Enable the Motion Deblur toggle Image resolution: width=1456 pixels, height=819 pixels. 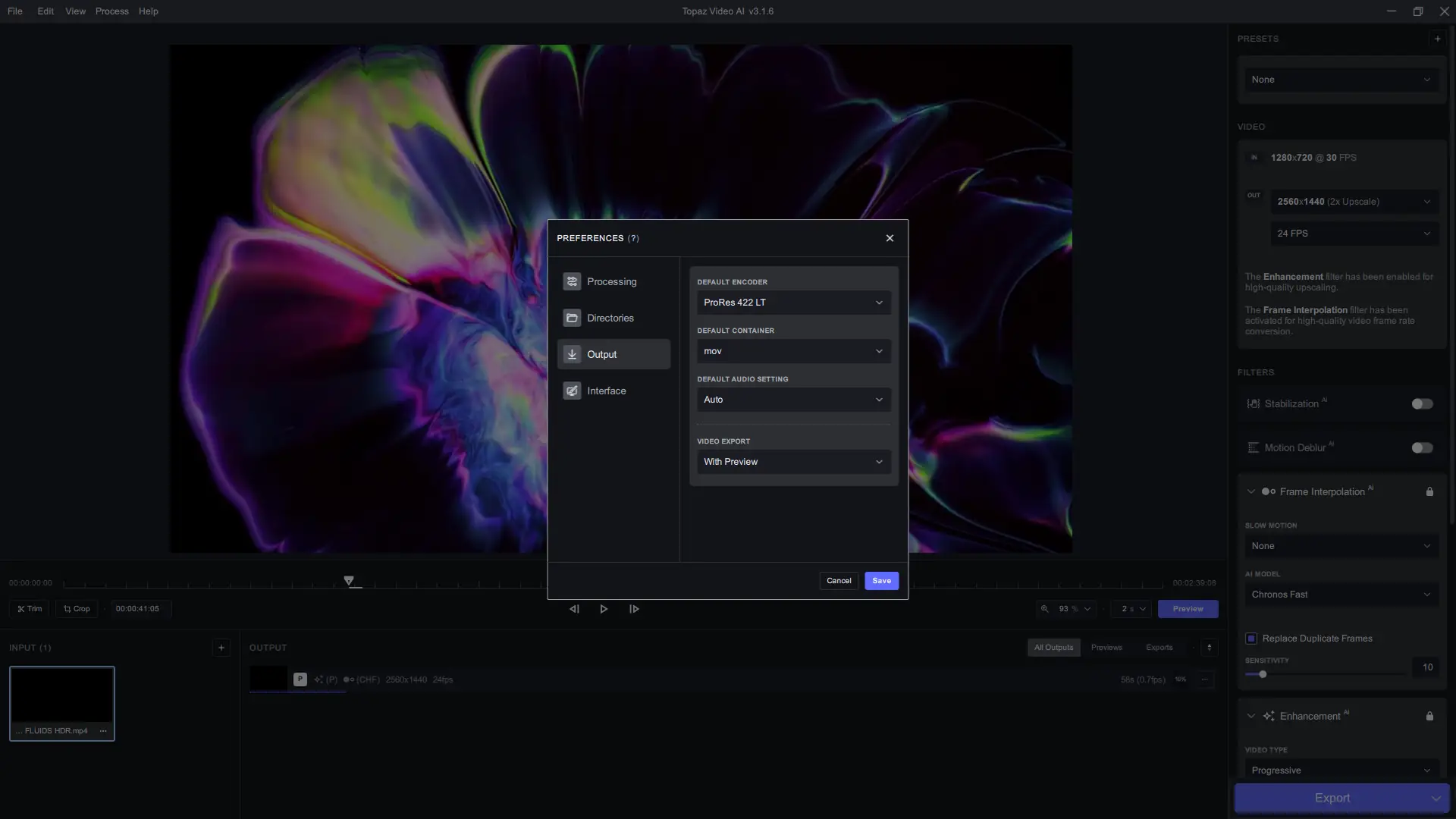(x=1422, y=448)
